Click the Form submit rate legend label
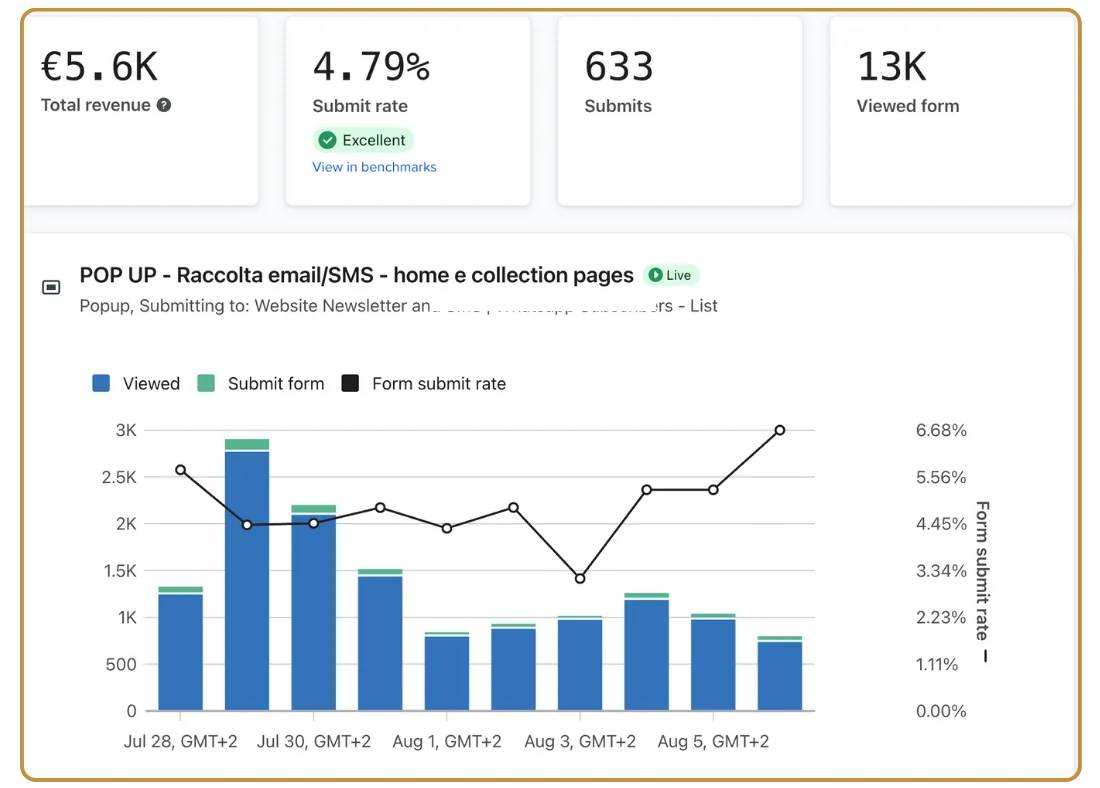Viewport: 1100px width, 788px height. pyautogui.click(x=439, y=384)
